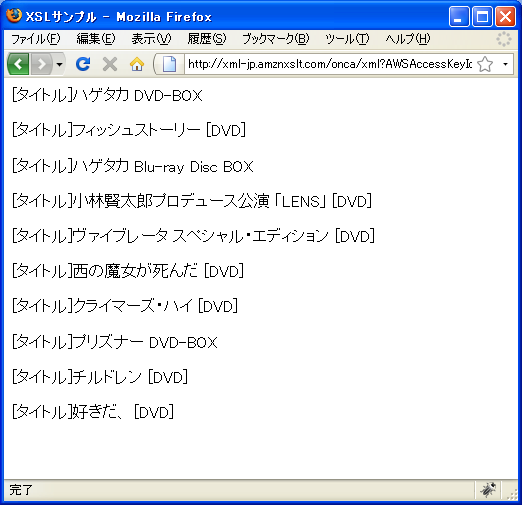Open the ブックマーク(B) menu
The height and width of the screenshot is (505, 522).
(276, 39)
